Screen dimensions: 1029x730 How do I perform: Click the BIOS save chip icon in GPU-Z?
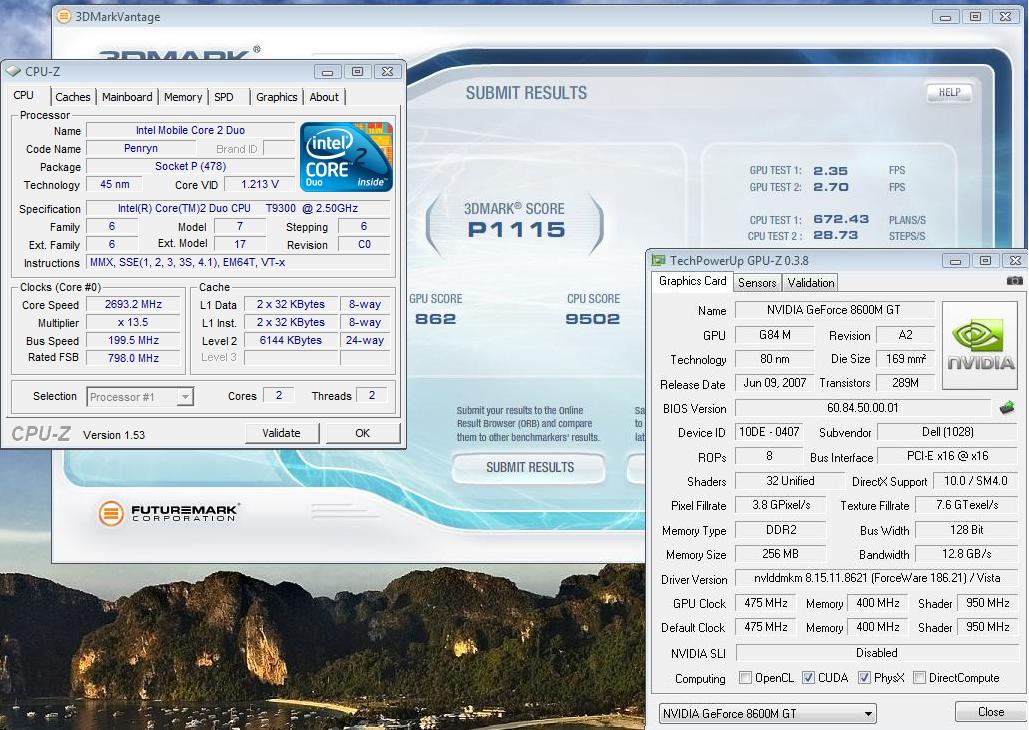coord(1007,408)
